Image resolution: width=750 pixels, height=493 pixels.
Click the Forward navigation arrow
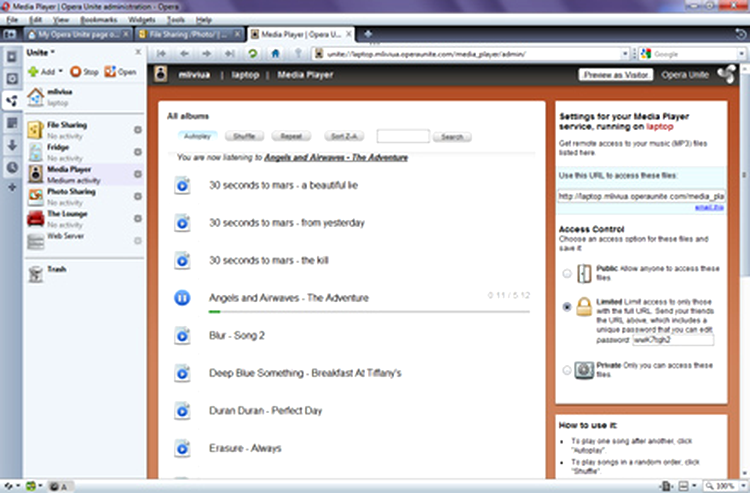(206, 54)
